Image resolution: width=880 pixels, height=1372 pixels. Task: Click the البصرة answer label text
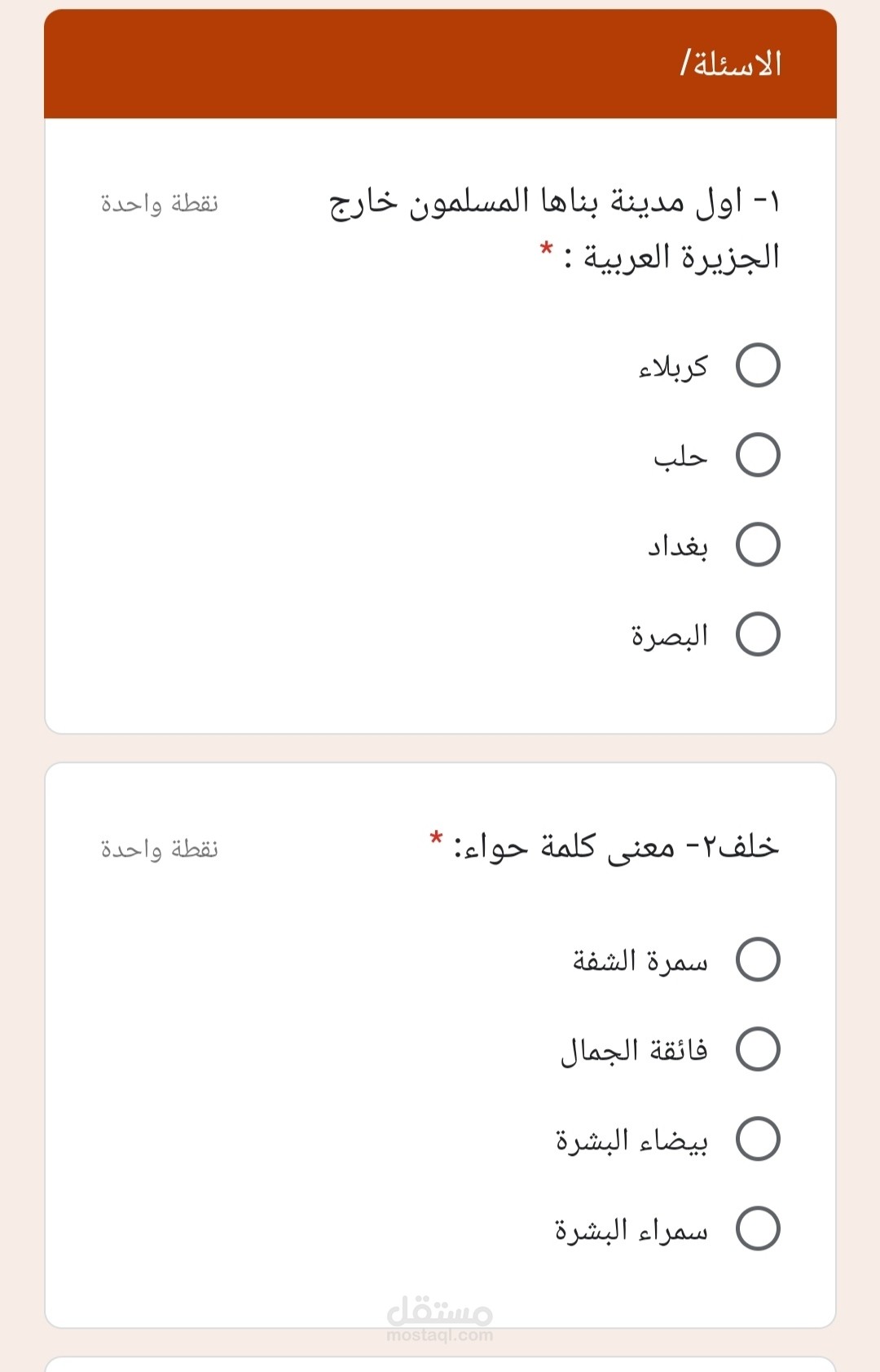(670, 636)
